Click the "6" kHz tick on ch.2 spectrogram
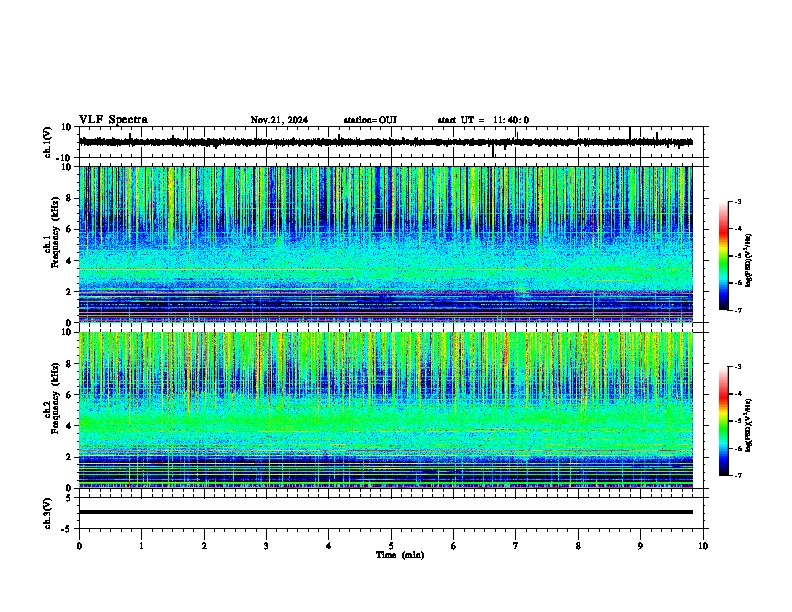 (x=69, y=395)
